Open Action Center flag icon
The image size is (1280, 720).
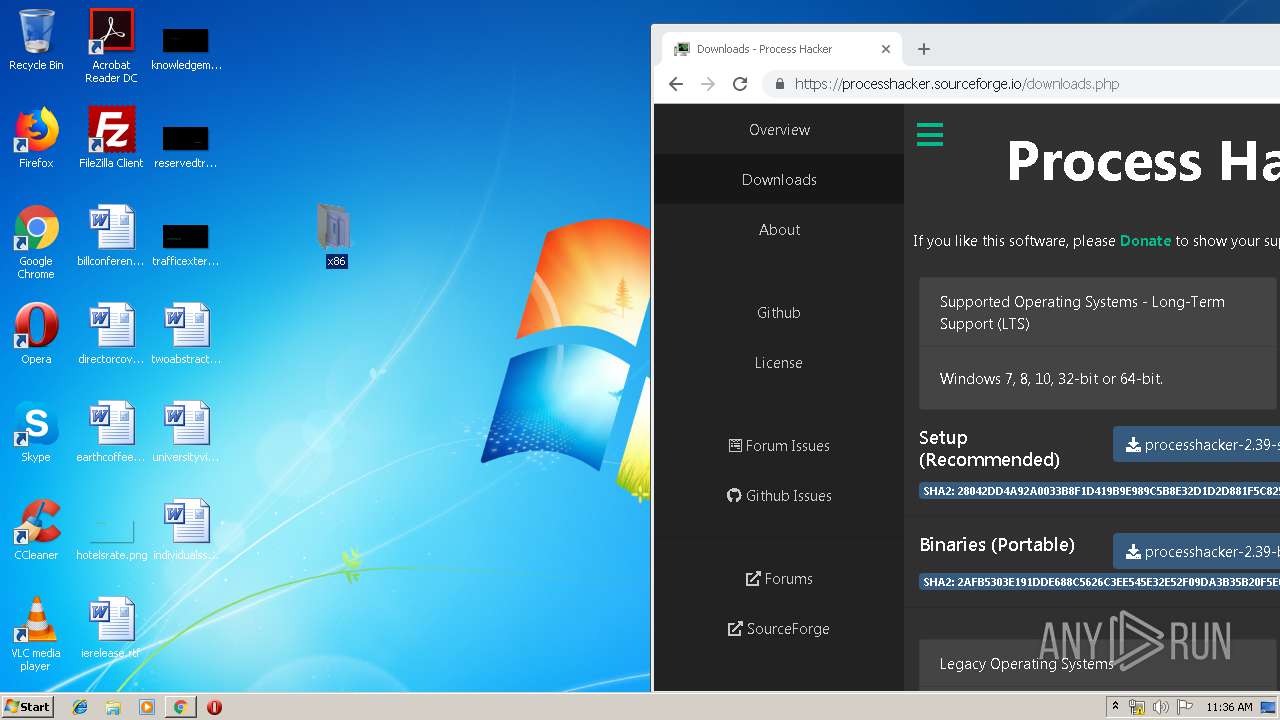(x=1184, y=707)
